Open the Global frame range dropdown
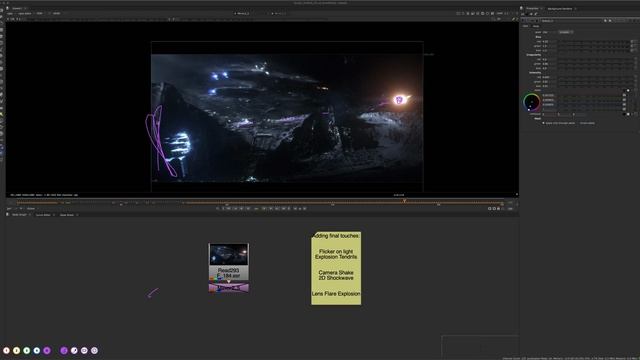The height and width of the screenshot is (360, 640). (x=32, y=209)
